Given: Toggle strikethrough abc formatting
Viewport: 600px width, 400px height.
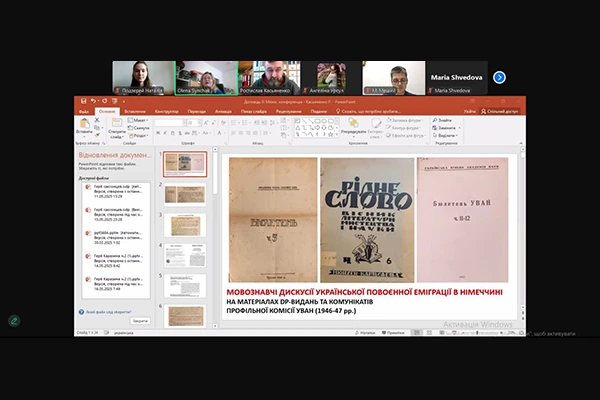Looking at the screenshot, I should pyautogui.click(x=187, y=133).
